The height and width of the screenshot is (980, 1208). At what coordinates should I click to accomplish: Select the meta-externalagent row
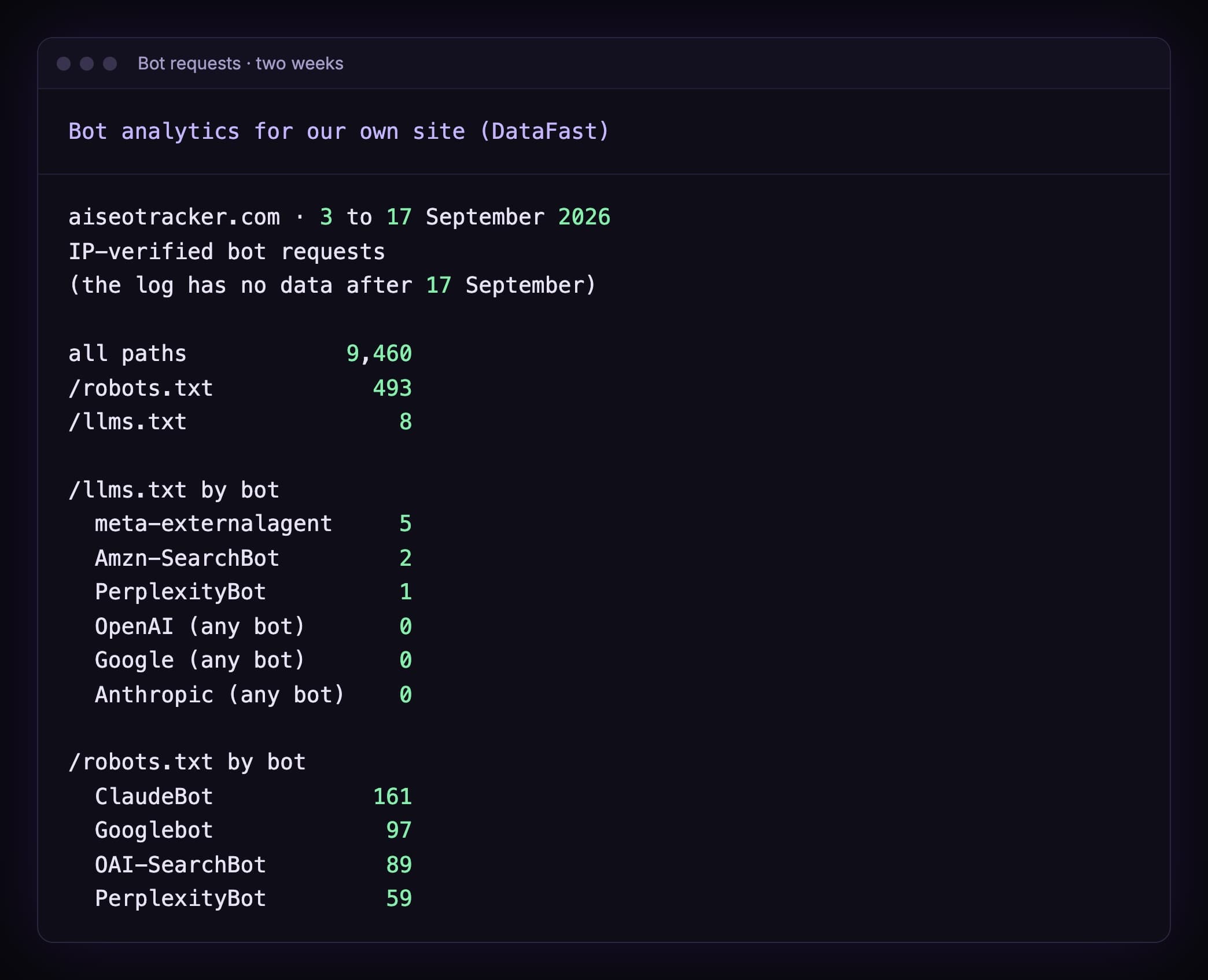253,524
